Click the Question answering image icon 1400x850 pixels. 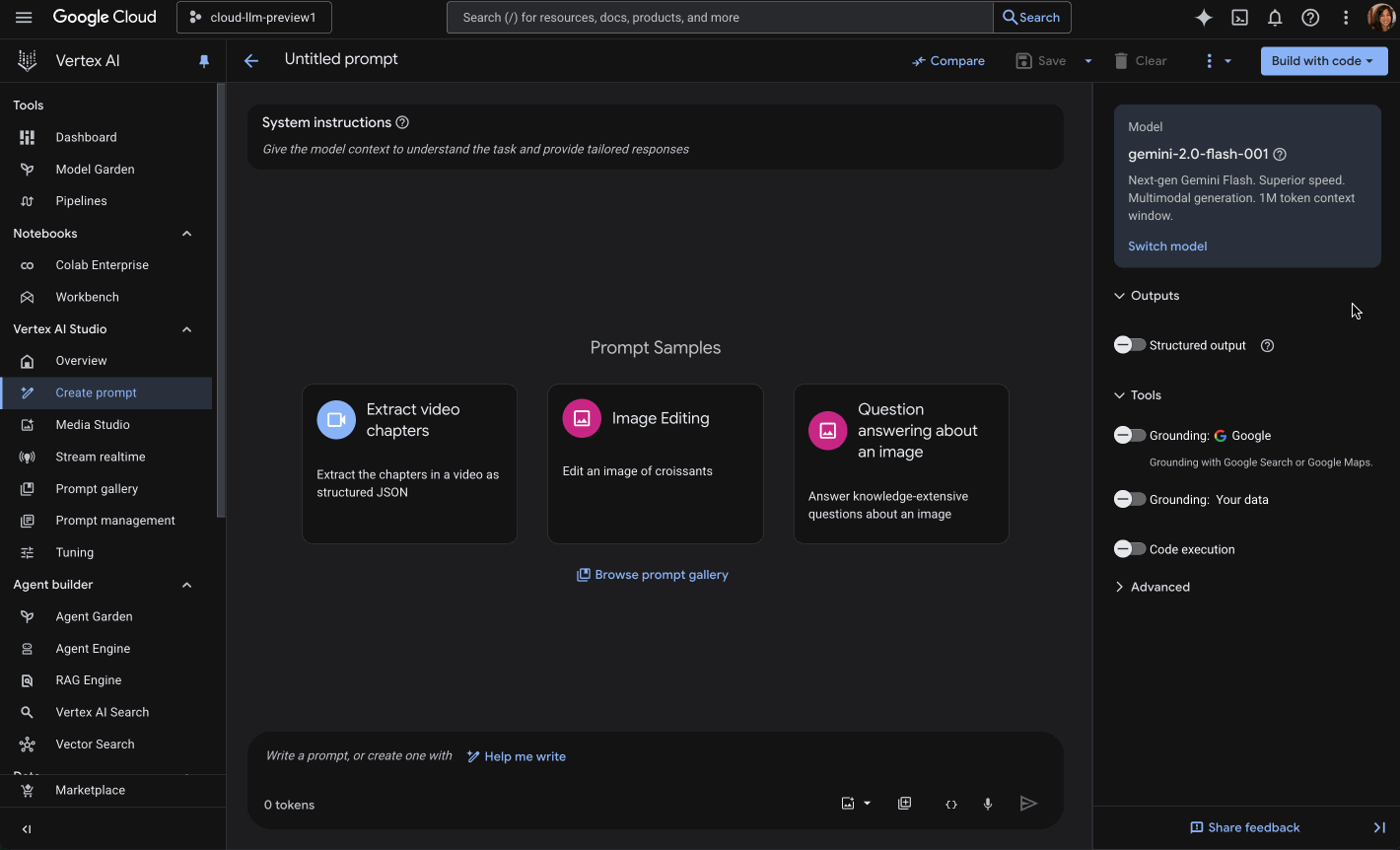pos(827,430)
